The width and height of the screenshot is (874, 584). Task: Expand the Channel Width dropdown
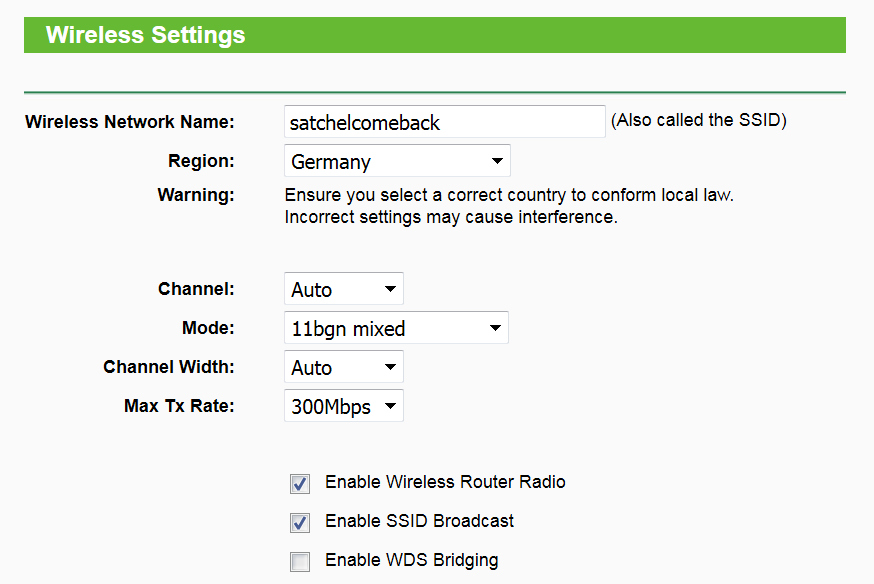click(x=343, y=367)
